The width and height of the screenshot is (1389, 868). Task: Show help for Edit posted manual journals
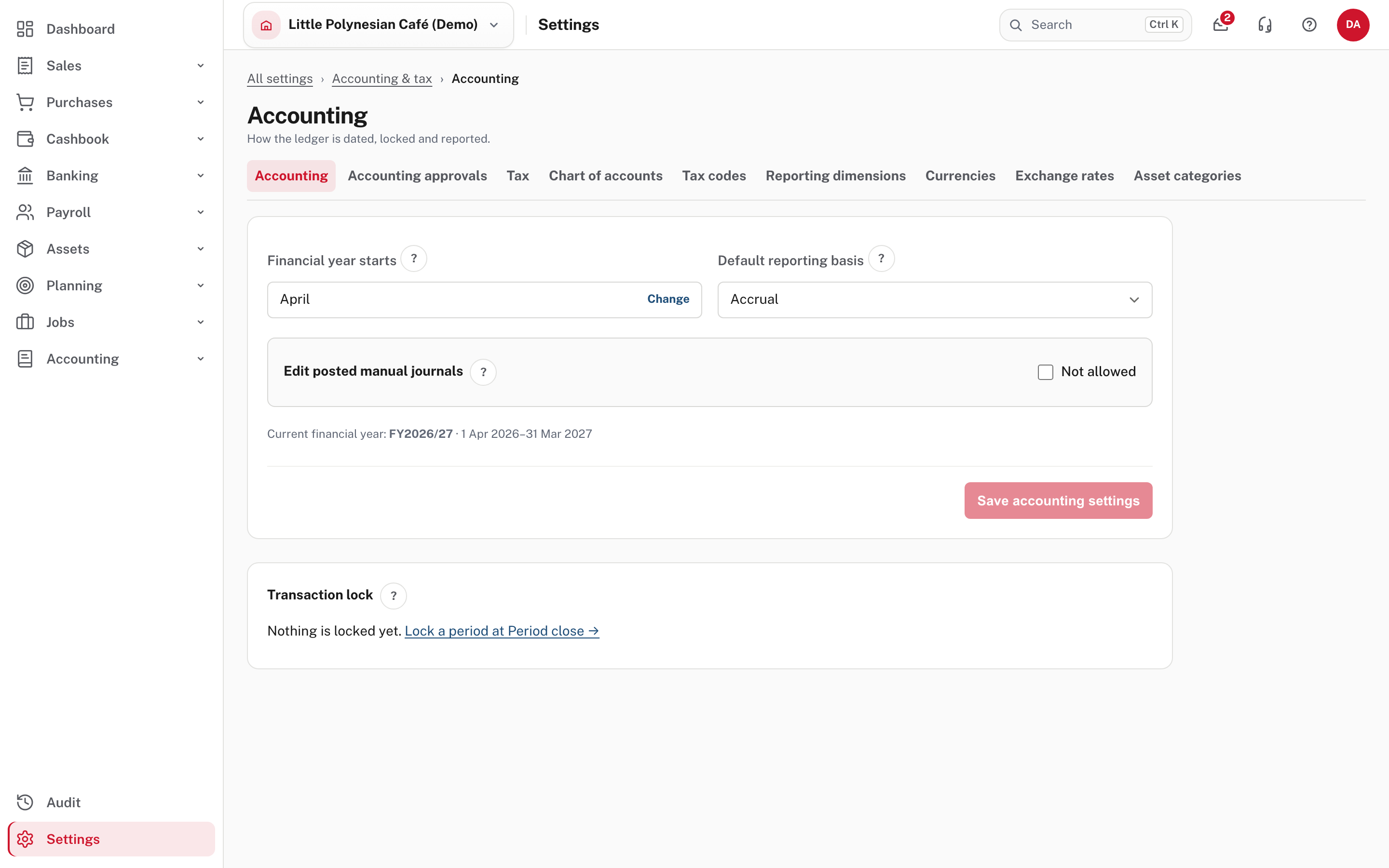[483, 372]
